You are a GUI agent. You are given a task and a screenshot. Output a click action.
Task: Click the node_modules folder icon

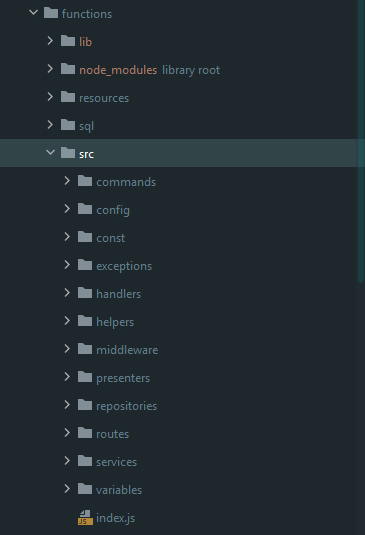point(68,69)
